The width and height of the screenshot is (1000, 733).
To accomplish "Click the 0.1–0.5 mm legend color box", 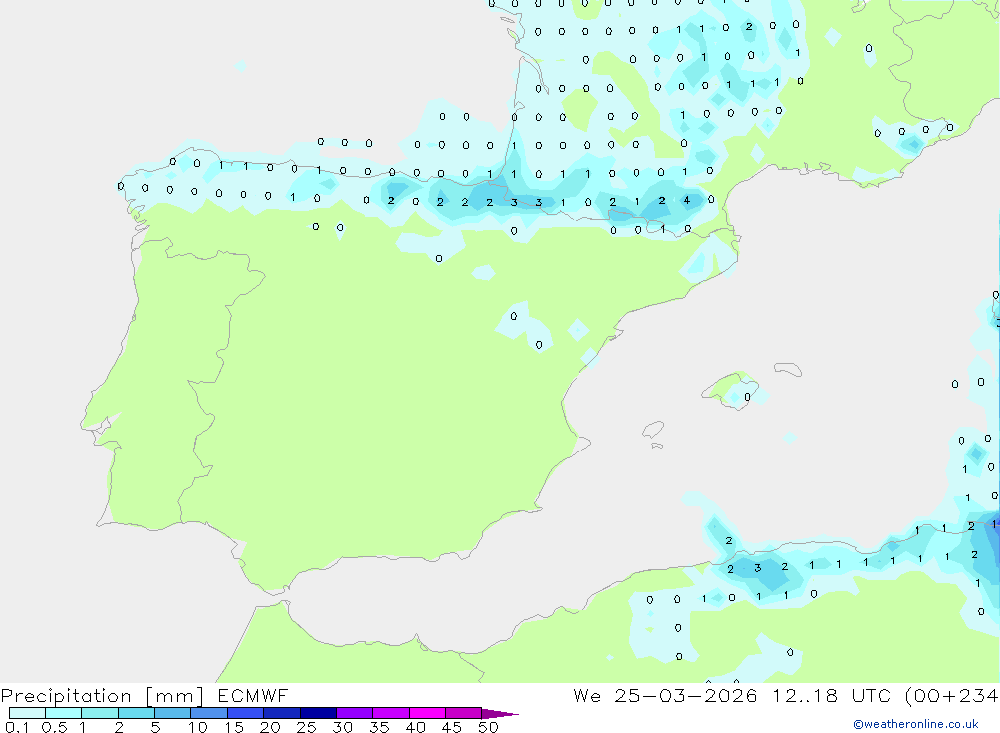I will pos(27,713).
